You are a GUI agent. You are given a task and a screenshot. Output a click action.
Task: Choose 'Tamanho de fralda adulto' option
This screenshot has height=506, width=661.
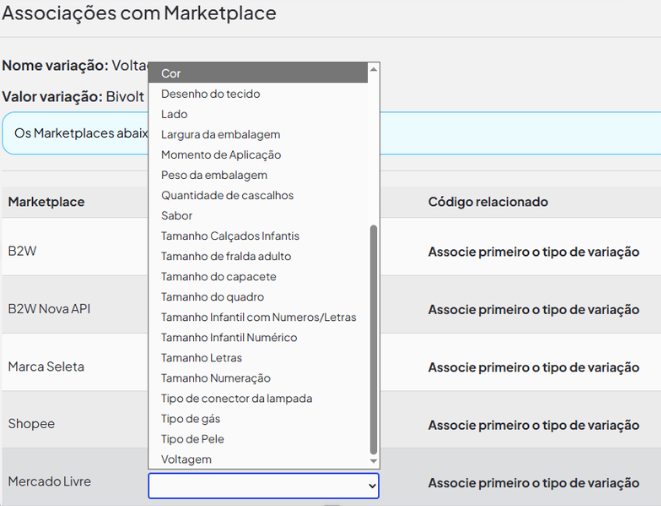coord(226,256)
